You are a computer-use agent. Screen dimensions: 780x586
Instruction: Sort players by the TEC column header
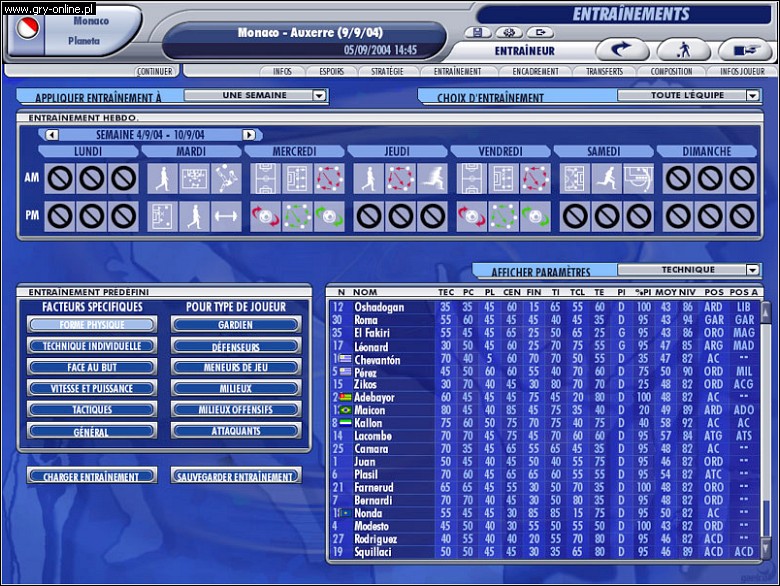point(446,293)
